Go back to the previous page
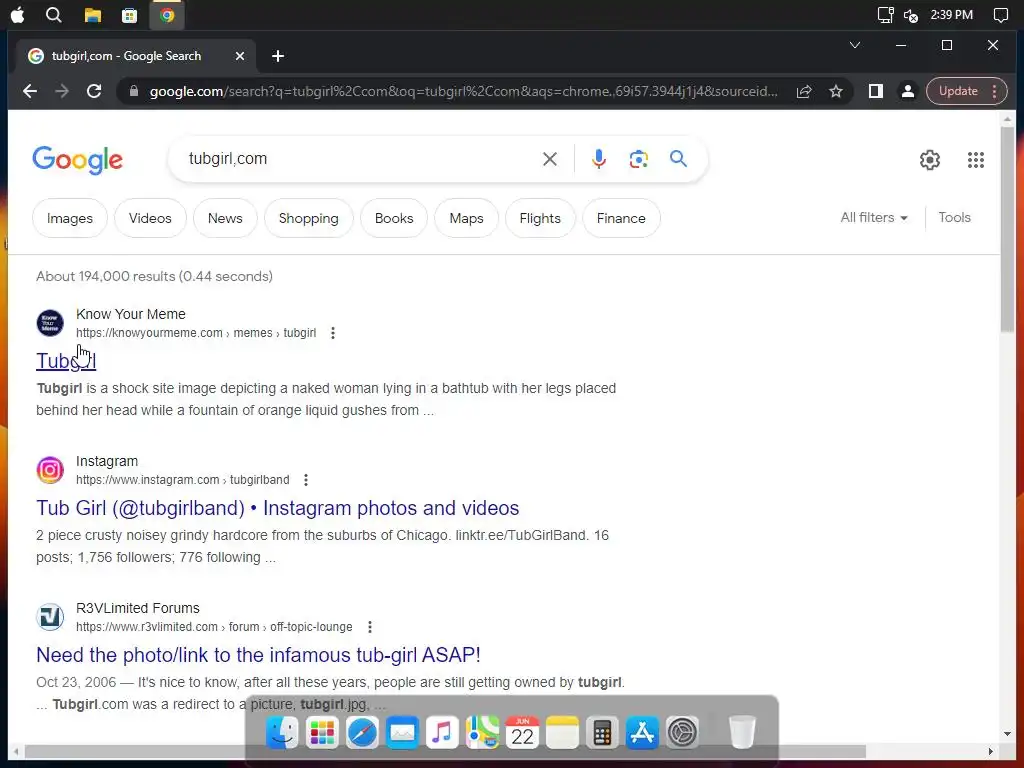This screenshot has width=1024, height=768. tap(30, 91)
